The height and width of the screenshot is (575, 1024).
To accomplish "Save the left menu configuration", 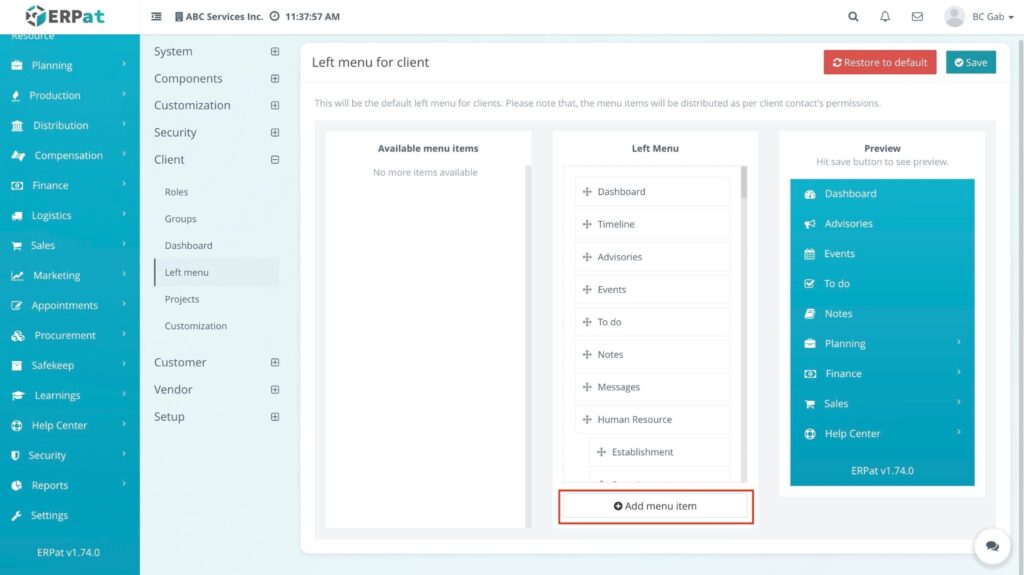I will click(x=970, y=63).
